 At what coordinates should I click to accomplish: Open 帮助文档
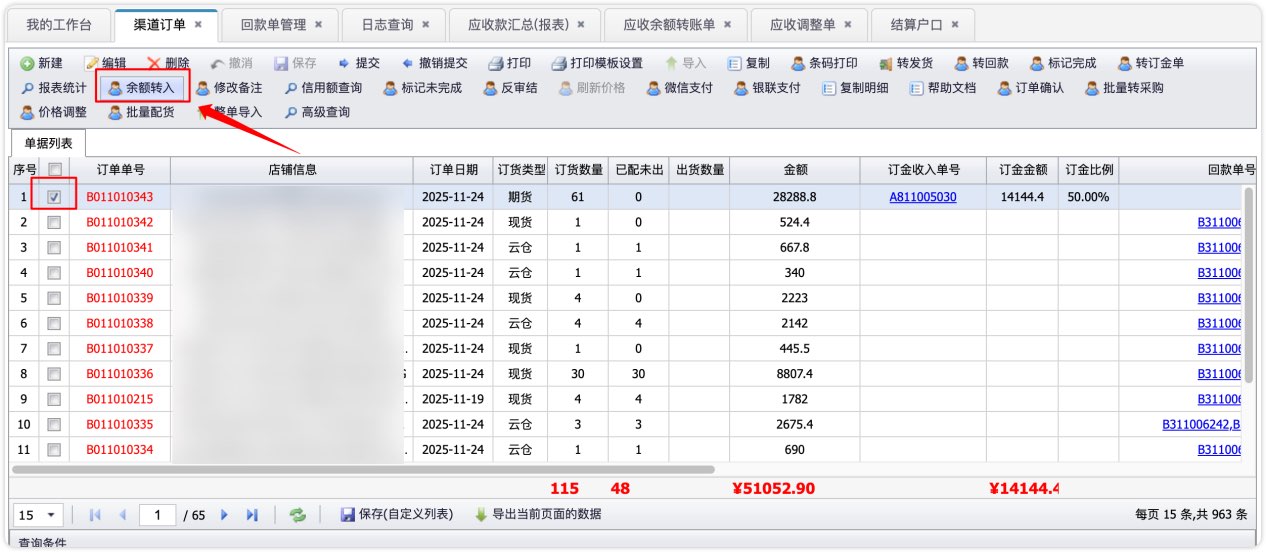coord(943,88)
